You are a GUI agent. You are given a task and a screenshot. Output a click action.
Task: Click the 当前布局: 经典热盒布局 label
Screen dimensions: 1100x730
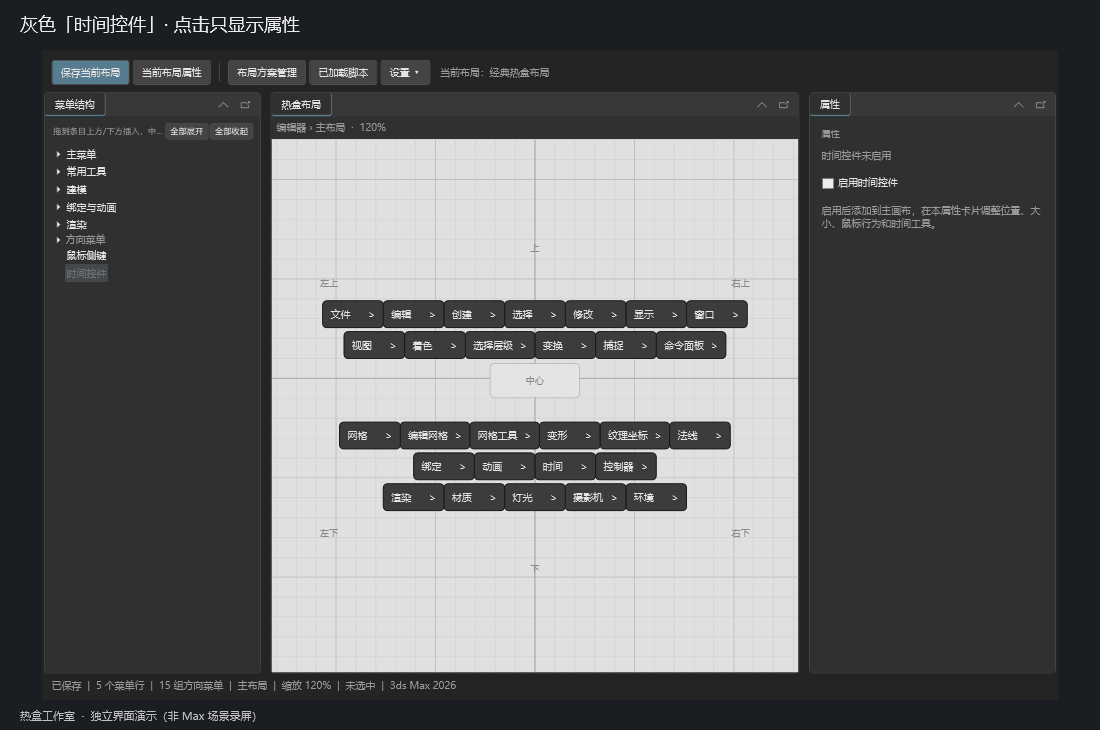pos(495,72)
